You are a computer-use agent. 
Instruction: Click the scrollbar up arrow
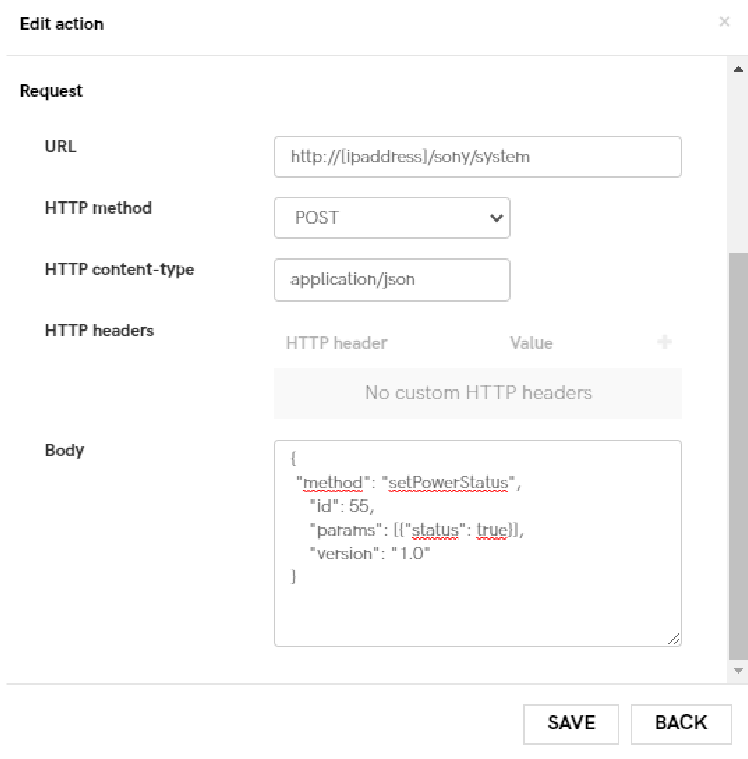point(738,70)
